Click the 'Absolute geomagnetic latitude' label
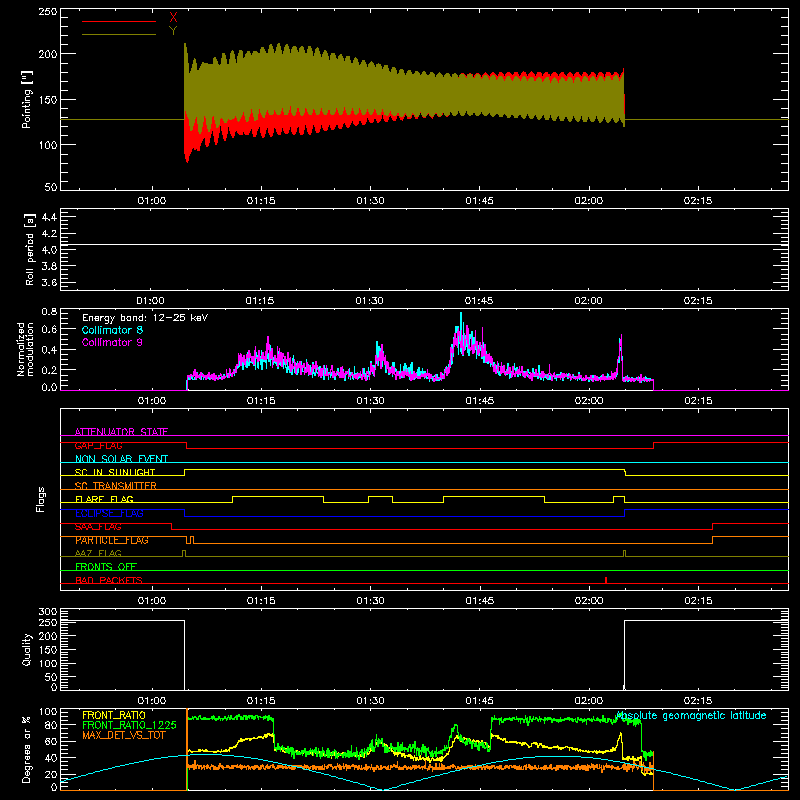 tap(691, 715)
